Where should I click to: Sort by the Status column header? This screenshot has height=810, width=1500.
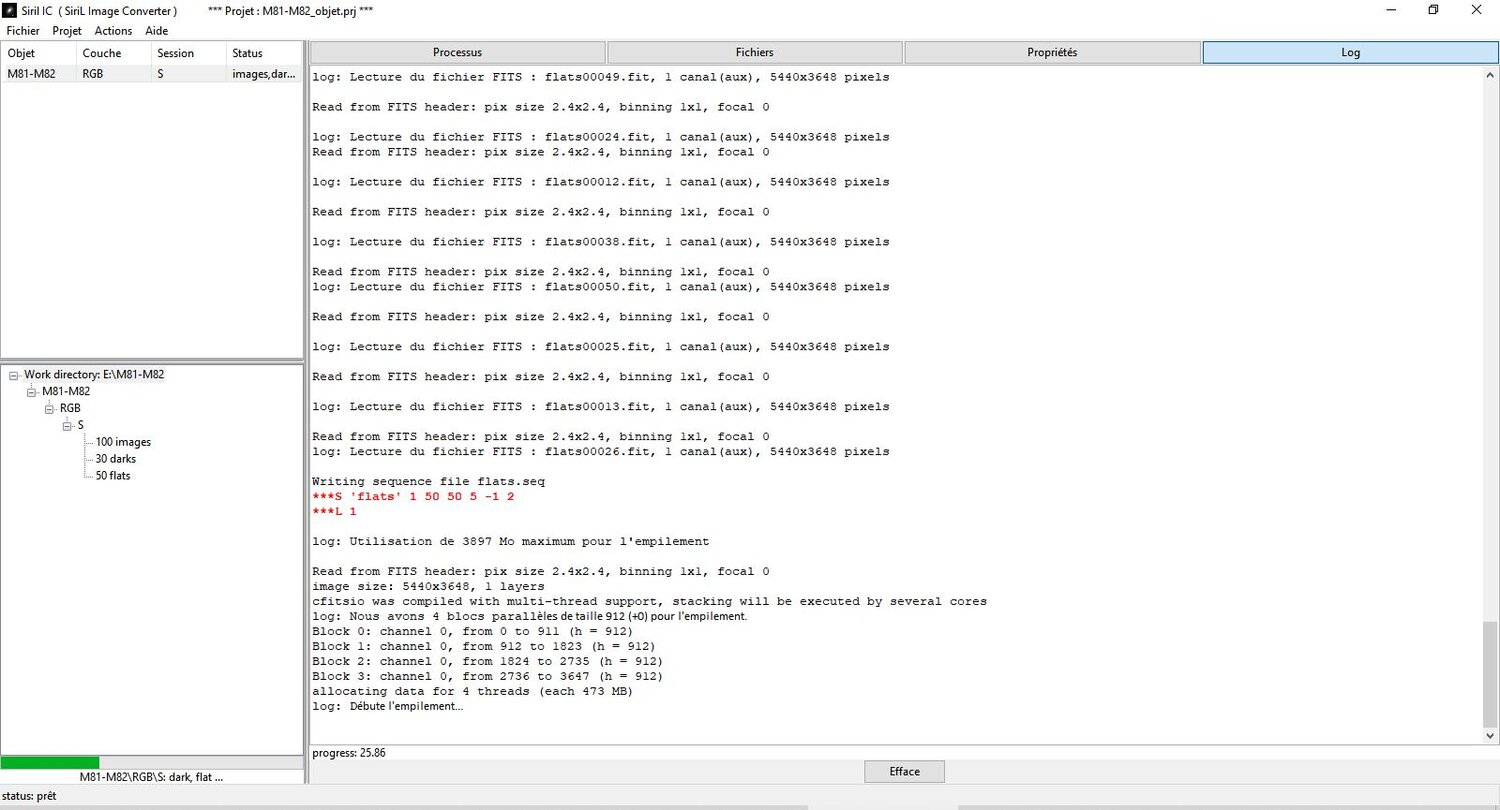pos(264,53)
